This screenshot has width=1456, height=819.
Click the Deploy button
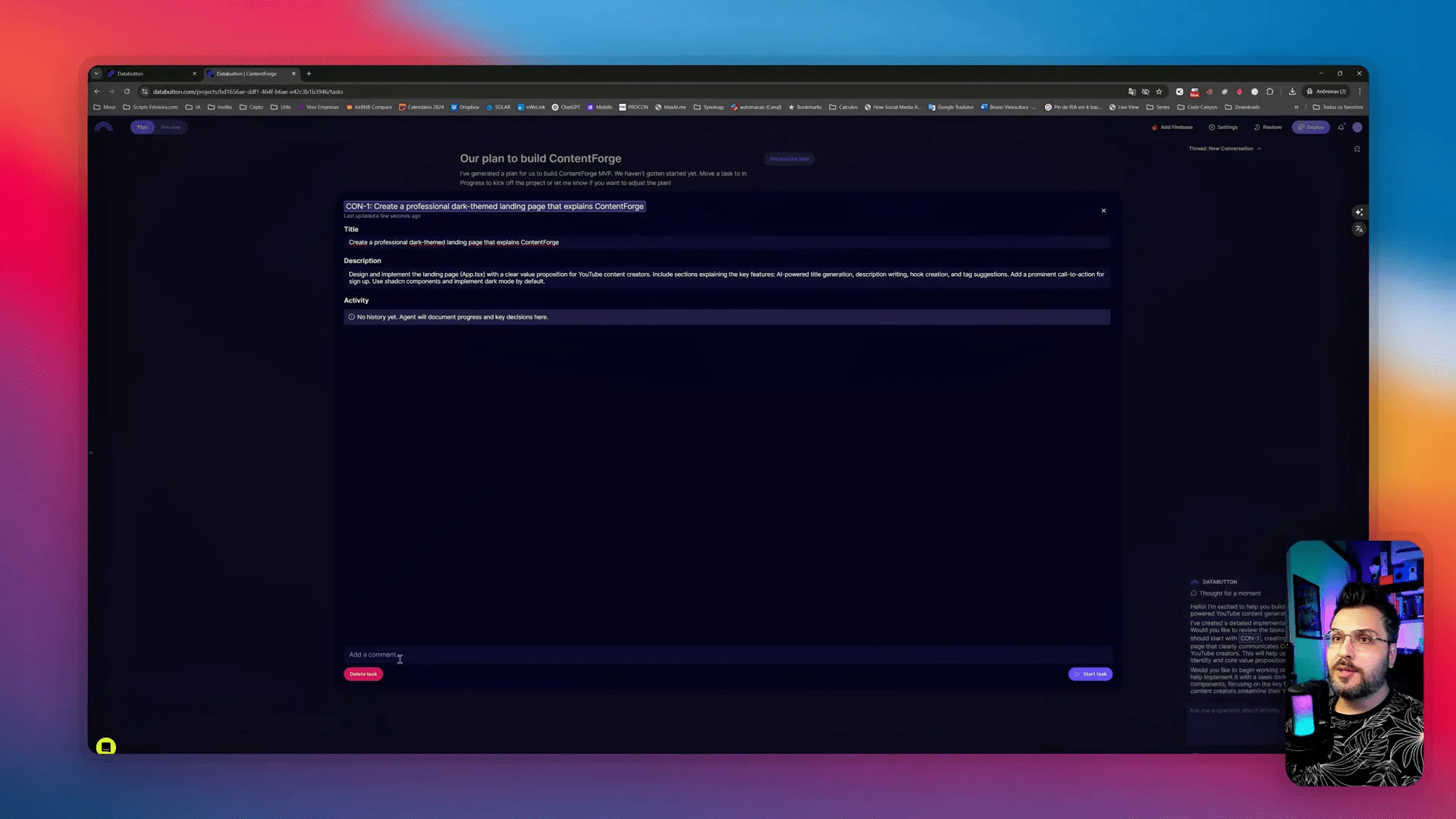1310,127
